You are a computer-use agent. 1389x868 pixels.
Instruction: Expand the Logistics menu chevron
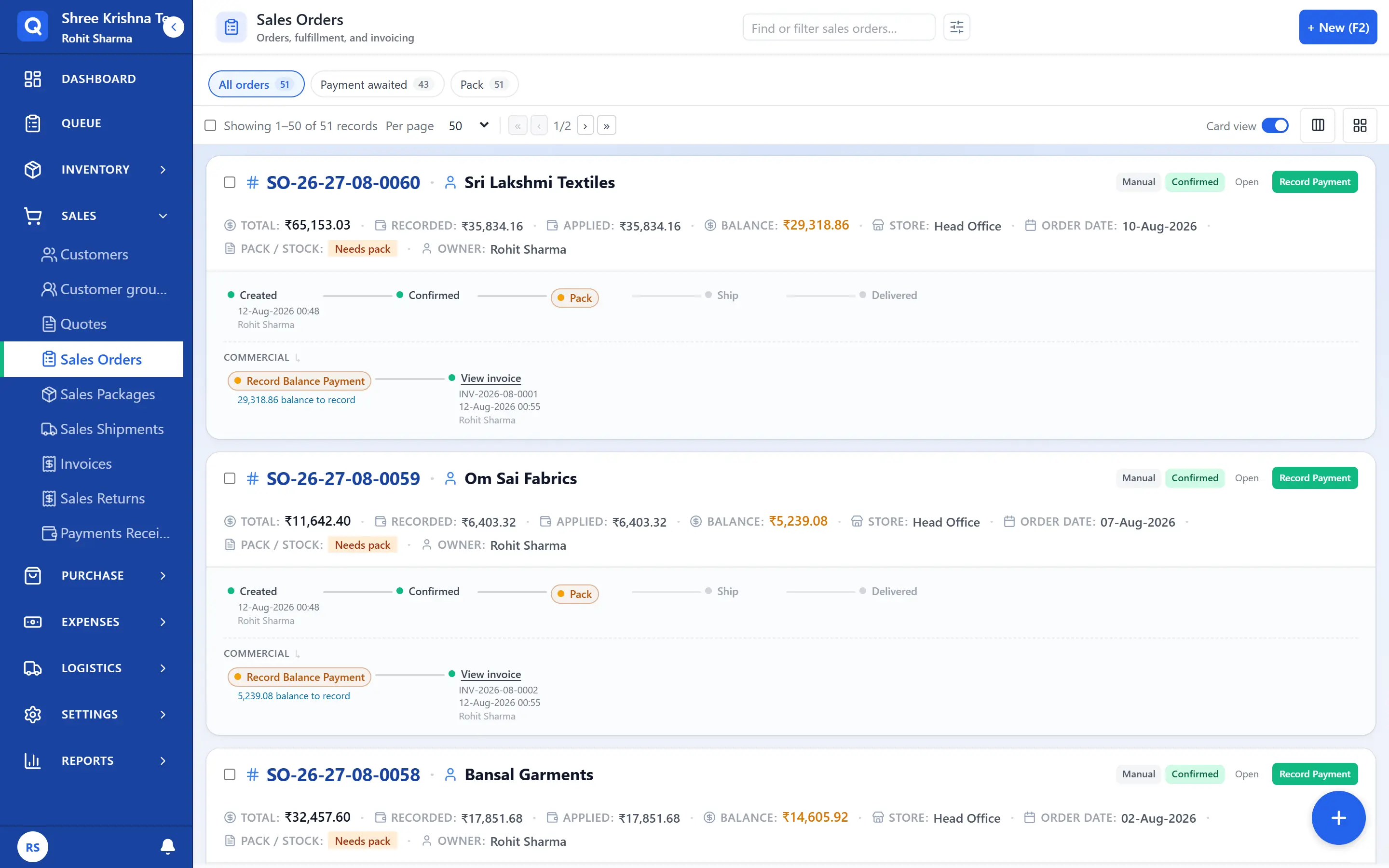(x=163, y=668)
